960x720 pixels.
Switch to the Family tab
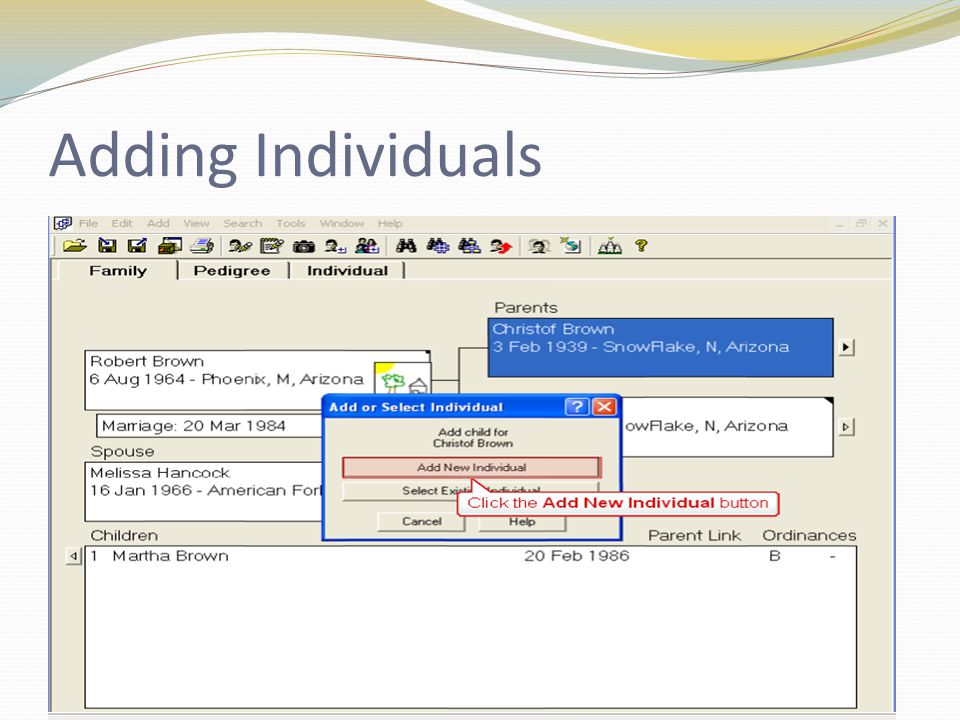(x=118, y=271)
